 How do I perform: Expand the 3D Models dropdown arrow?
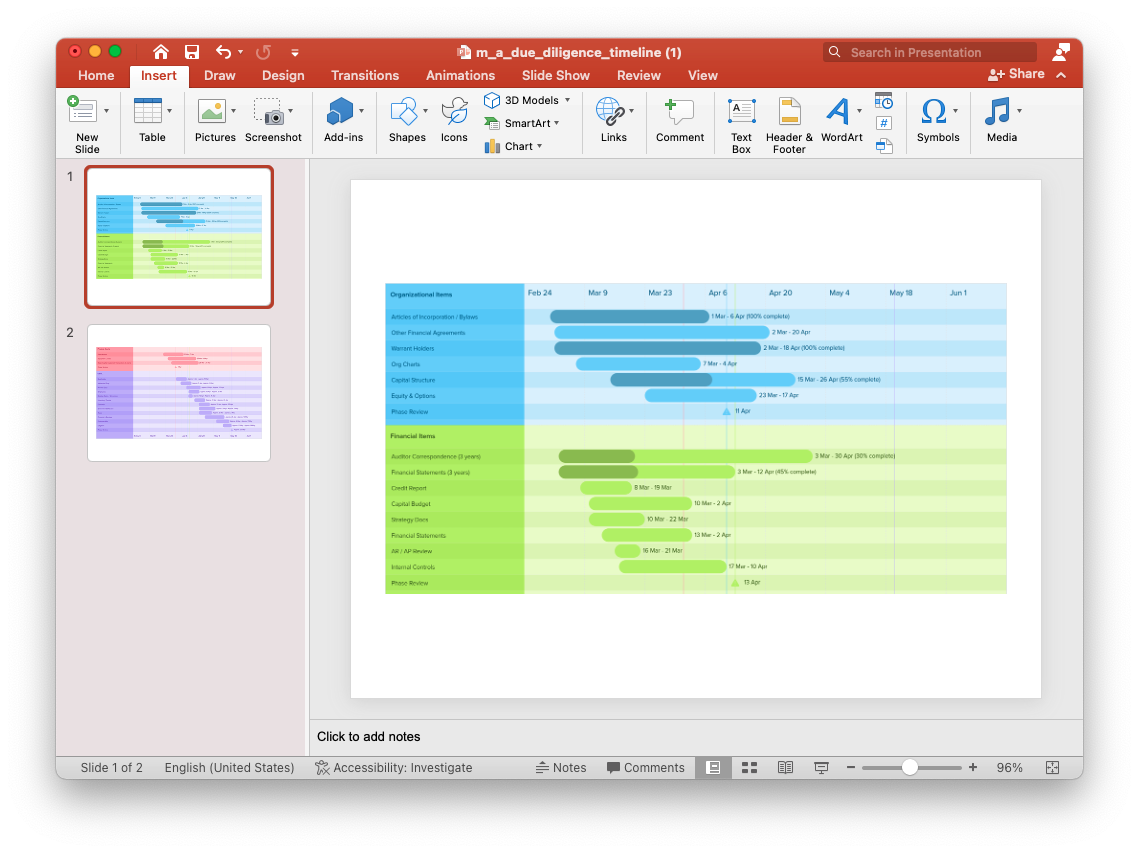(x=567, y=100)
